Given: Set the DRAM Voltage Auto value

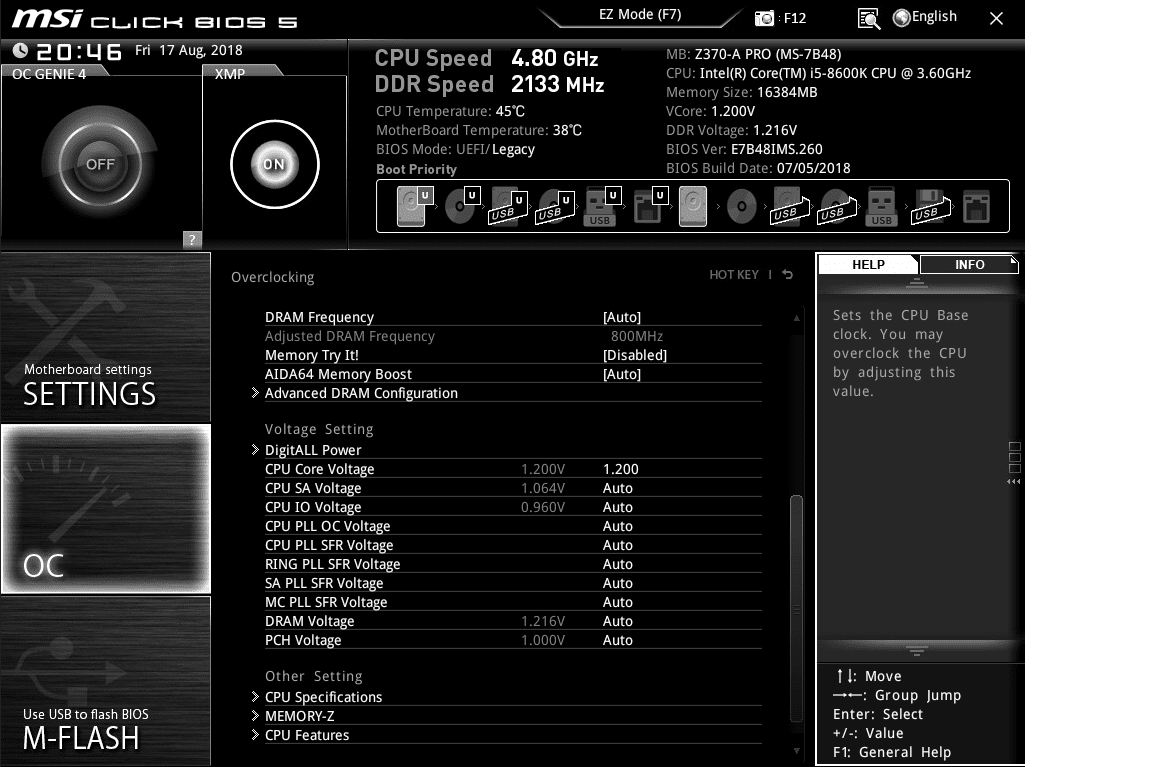Looking at the screenshot, I should pos(618,622).
